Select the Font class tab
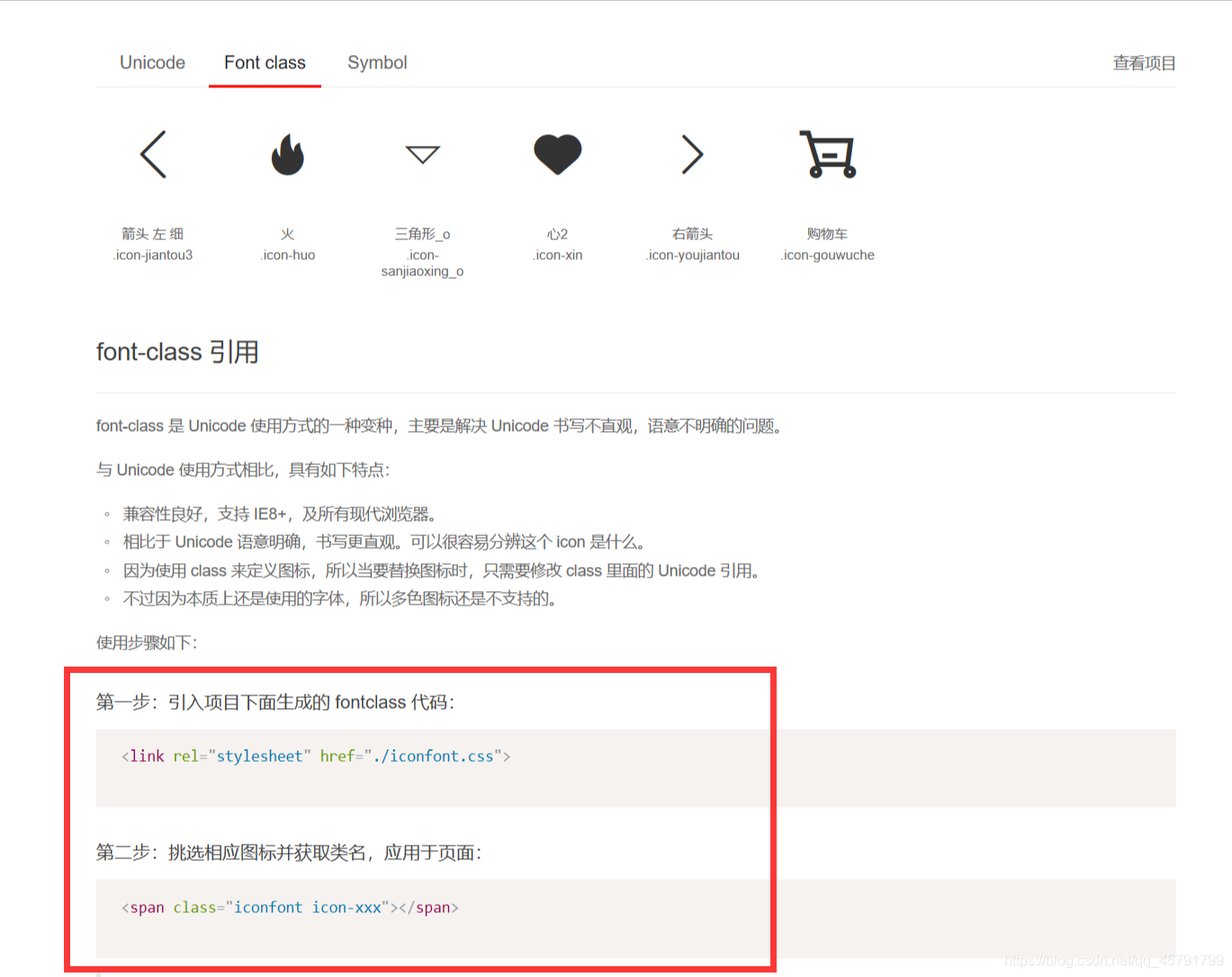Viewport: 1232px width, 977px height. point(265,63)
